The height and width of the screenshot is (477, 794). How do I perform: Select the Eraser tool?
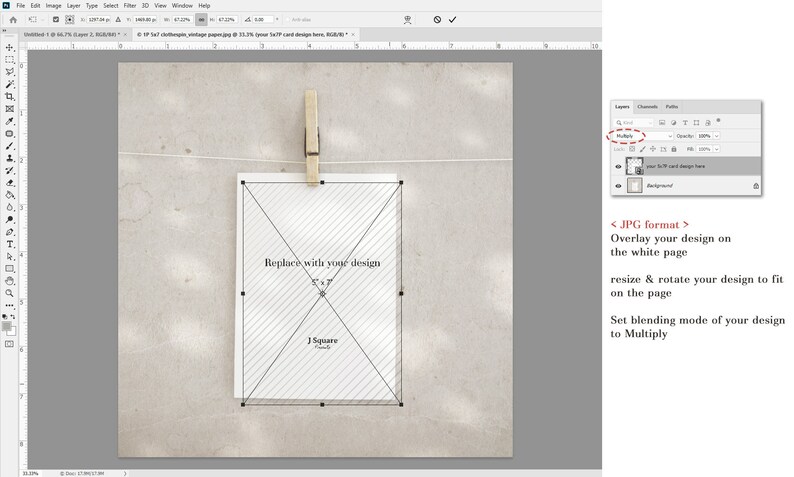pos(10,183)
